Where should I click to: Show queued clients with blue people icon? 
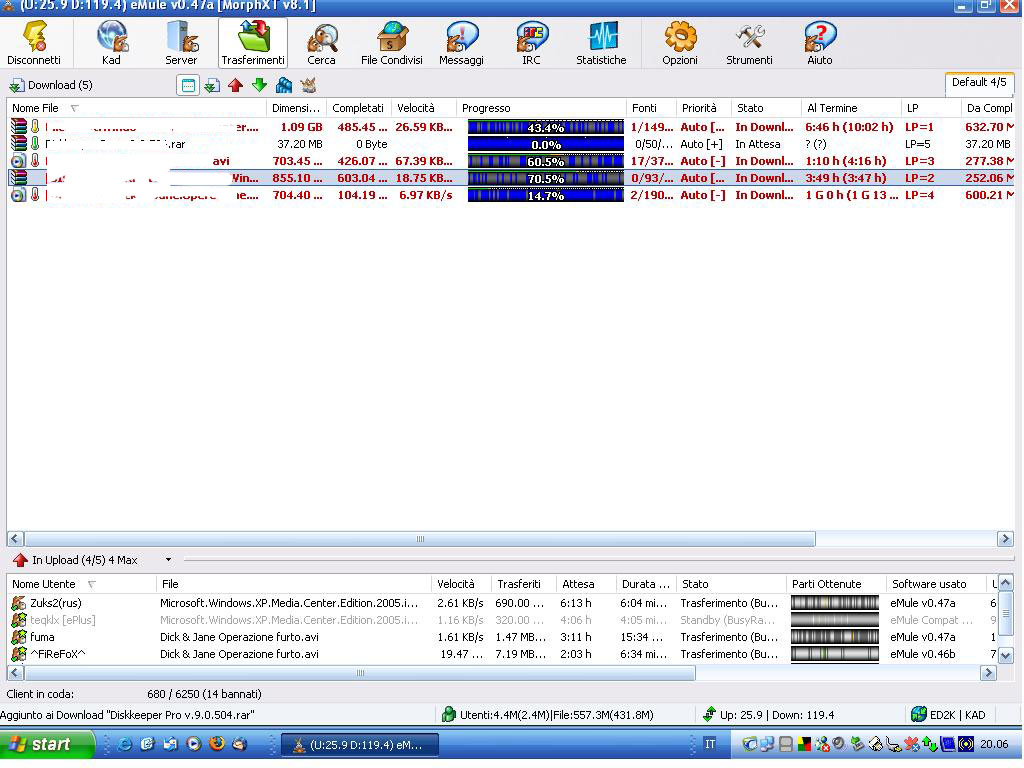pyautogui.click(x=284, y=85)
